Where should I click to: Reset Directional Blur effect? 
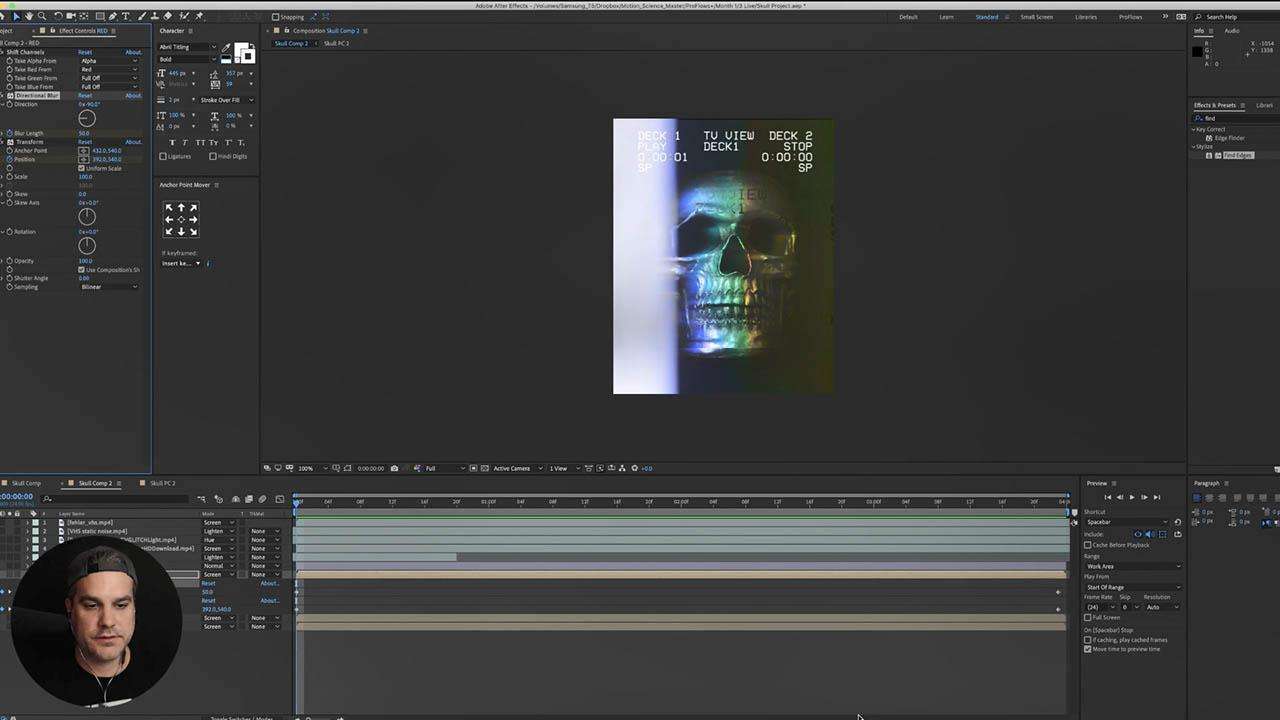pyautogui.click(x=85, y=96)
